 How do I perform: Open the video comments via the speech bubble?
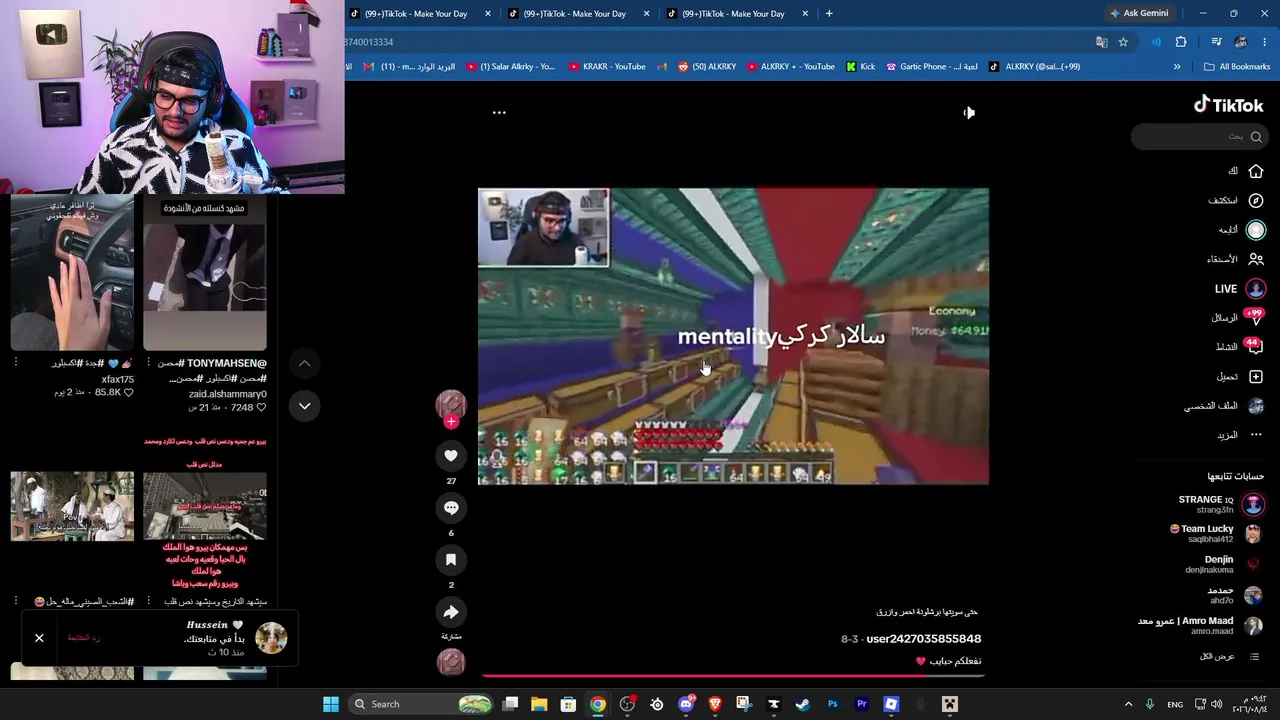point(451,508)
